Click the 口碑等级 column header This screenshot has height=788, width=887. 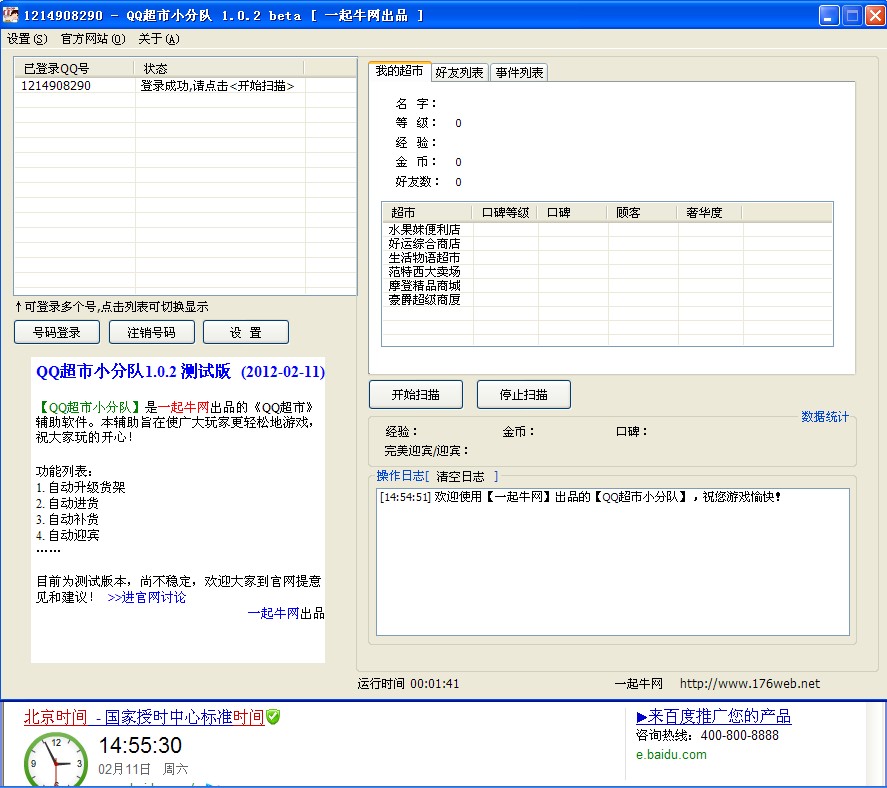[x=505, y=213]
